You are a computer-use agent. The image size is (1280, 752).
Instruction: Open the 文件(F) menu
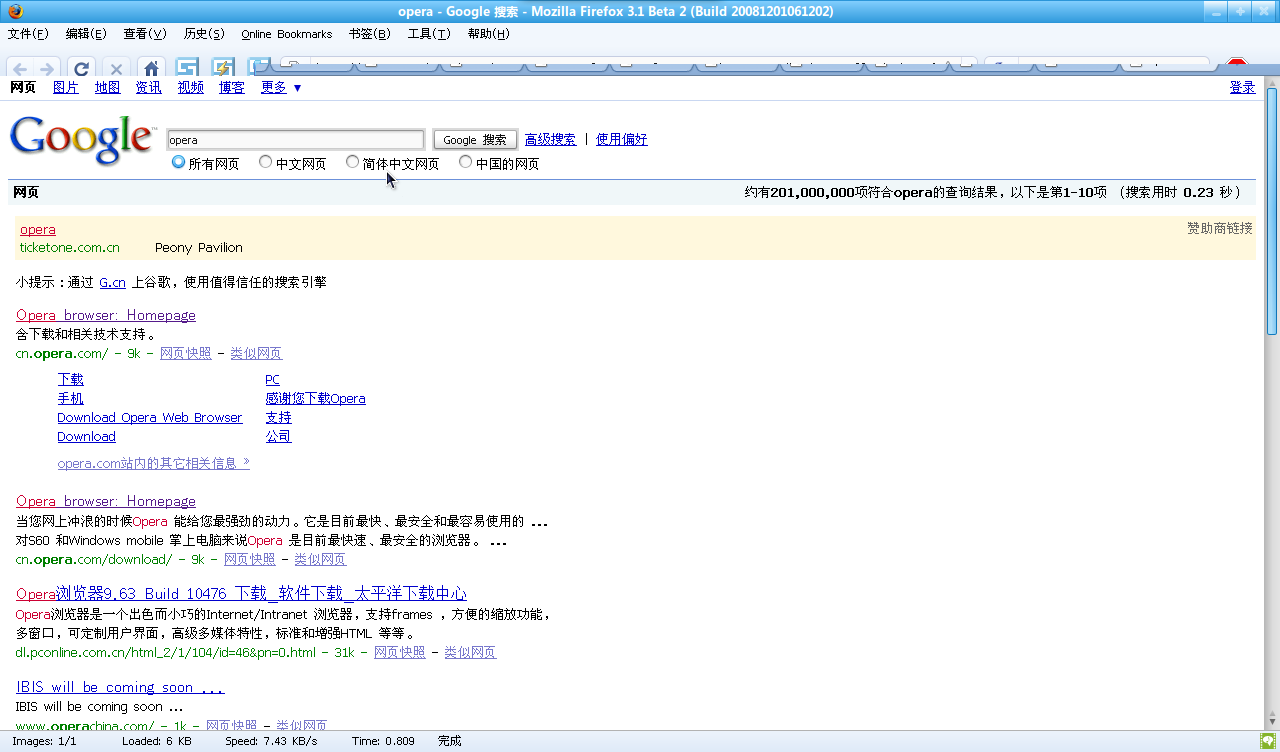click(x=28, y=34)
